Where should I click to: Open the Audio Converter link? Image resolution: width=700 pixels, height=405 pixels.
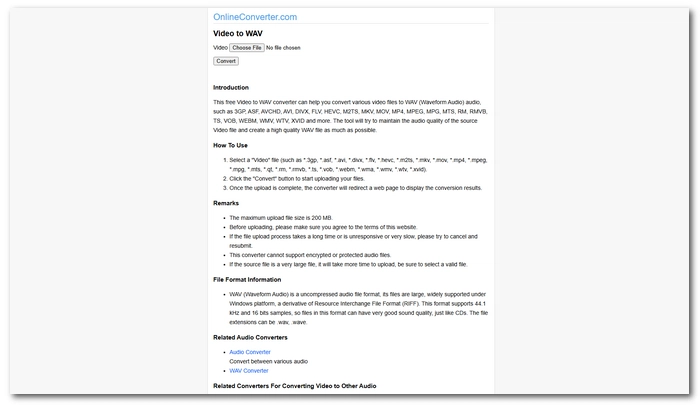250,352
